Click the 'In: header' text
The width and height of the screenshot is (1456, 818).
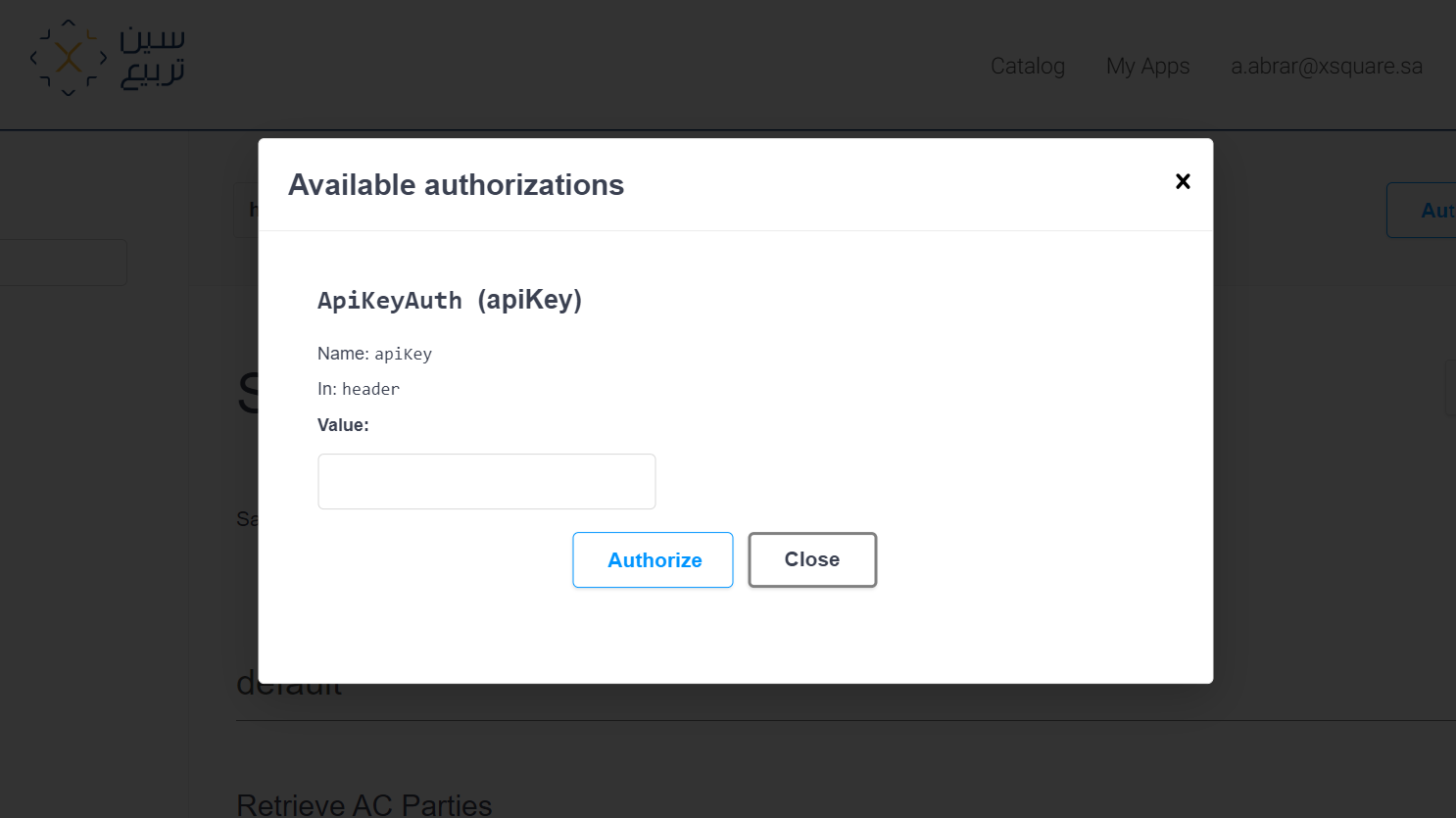(359, 389)
